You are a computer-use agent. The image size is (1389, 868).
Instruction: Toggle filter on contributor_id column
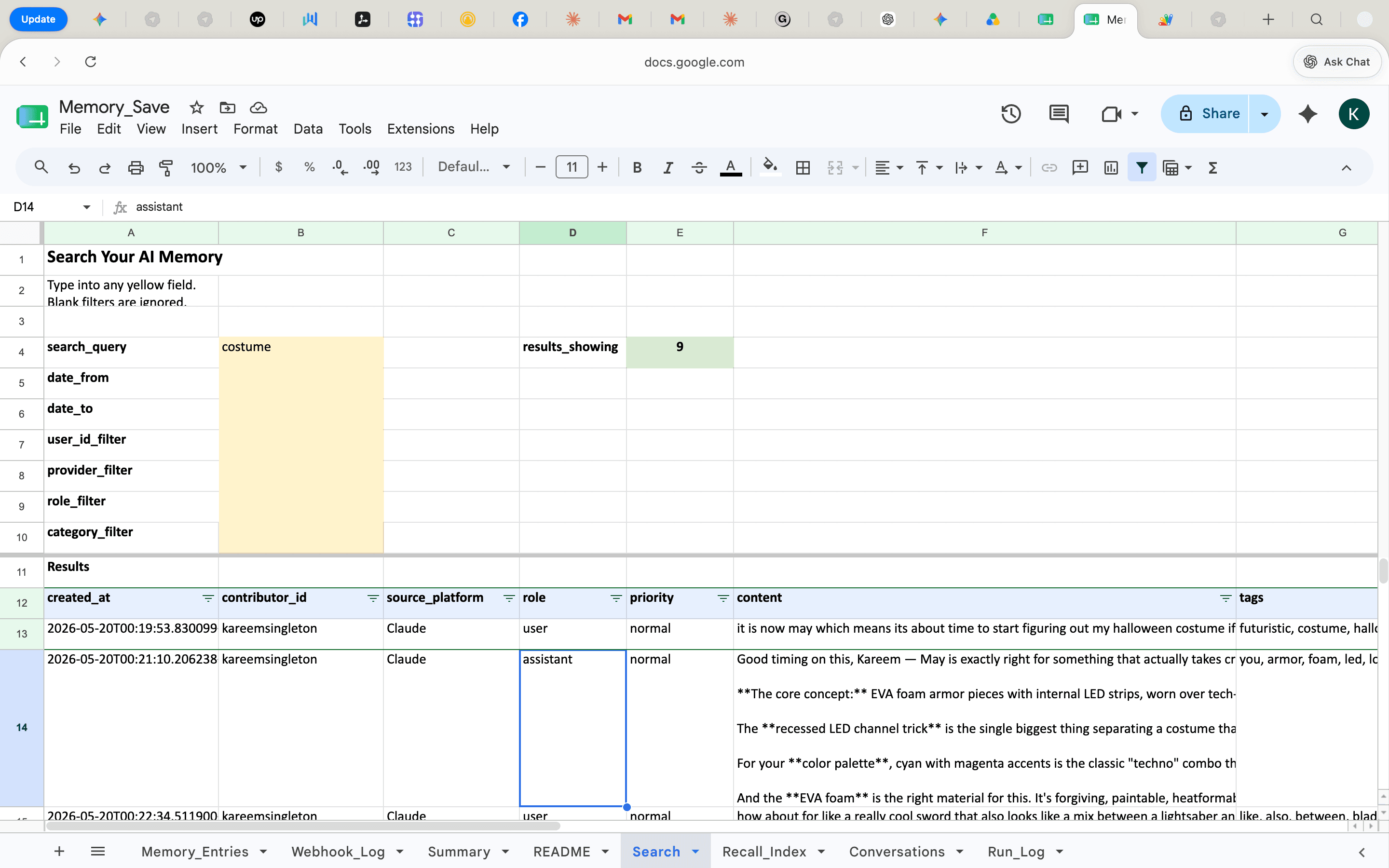click(x=373, y=598)
